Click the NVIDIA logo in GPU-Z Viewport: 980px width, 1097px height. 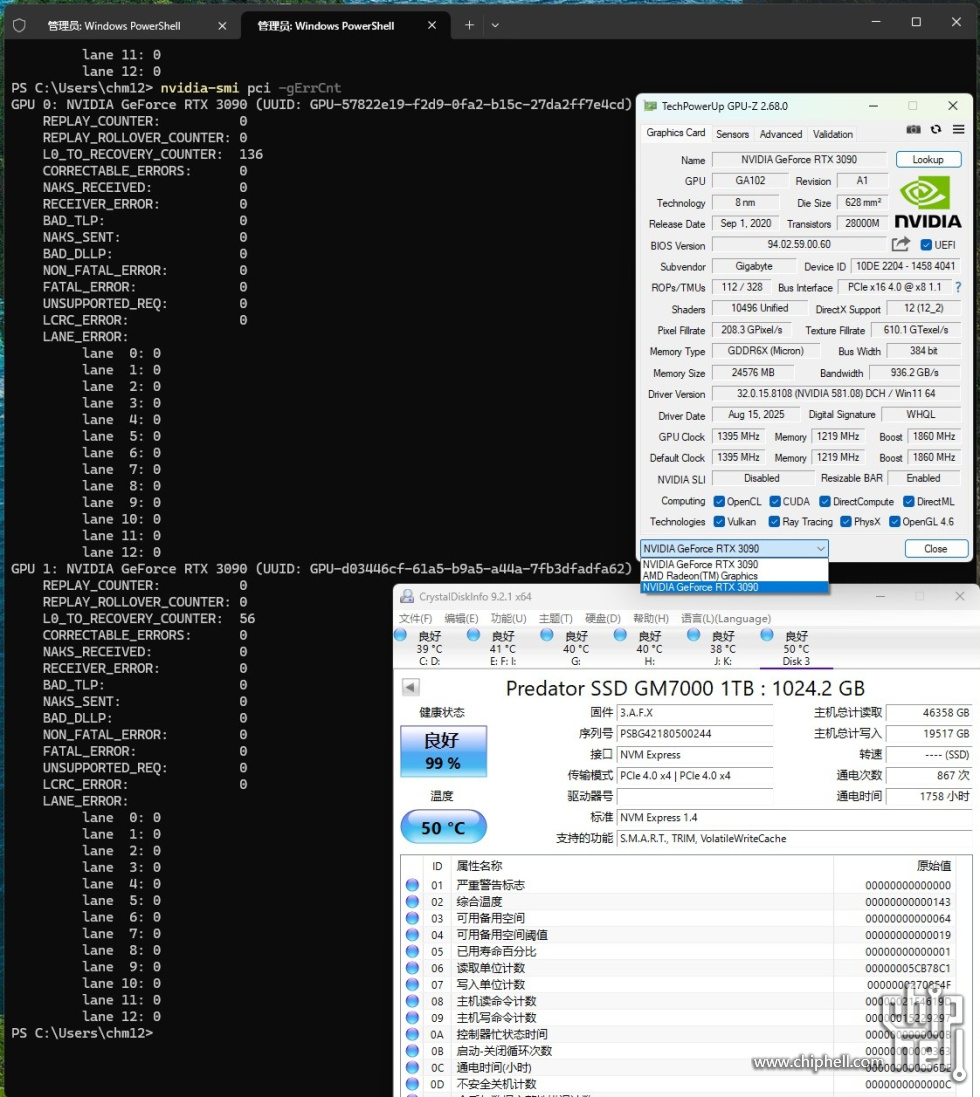928,201
